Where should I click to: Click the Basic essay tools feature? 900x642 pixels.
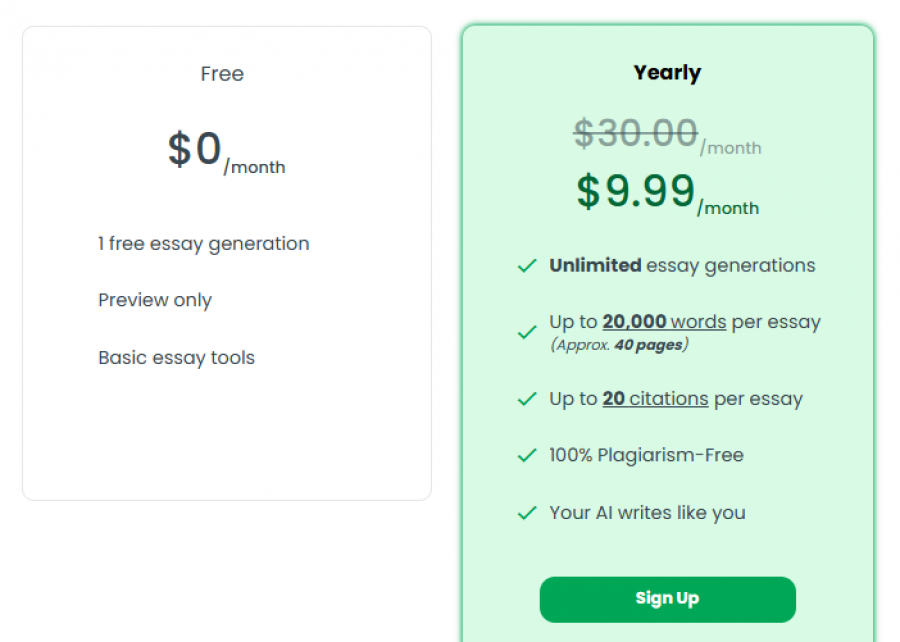tap(176, 357)
